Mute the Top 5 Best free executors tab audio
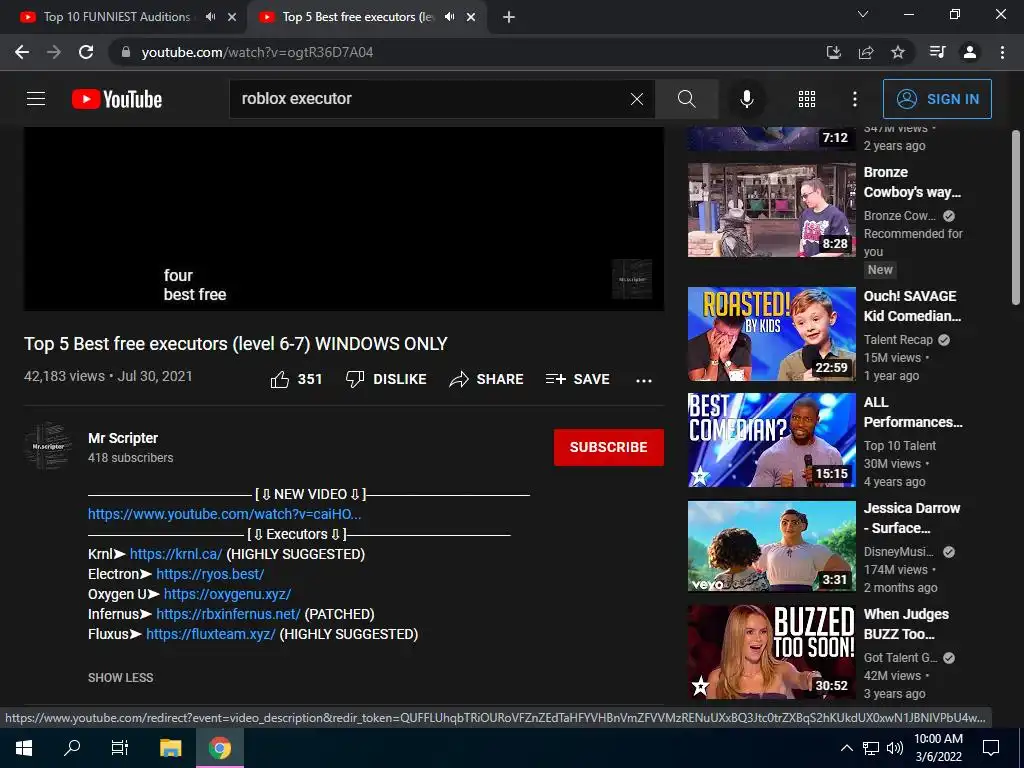1024x768 pixels. [x=449, y=17]
